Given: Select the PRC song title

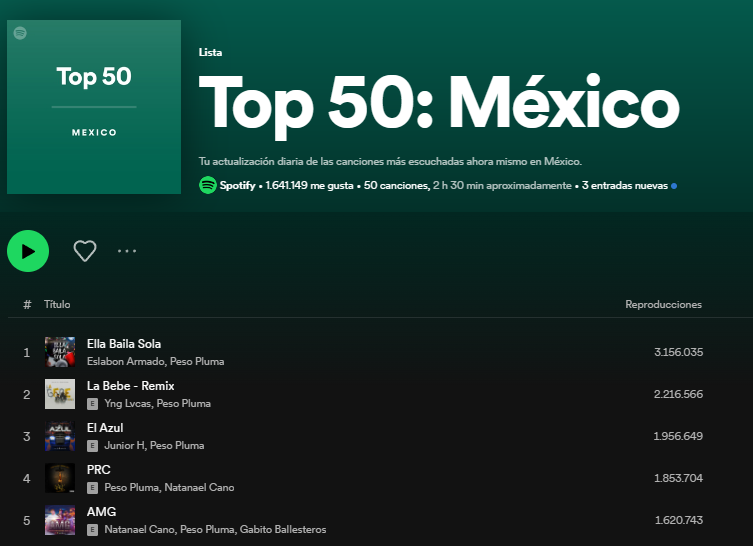Looking at the screenshot, I should coord(98,470).
